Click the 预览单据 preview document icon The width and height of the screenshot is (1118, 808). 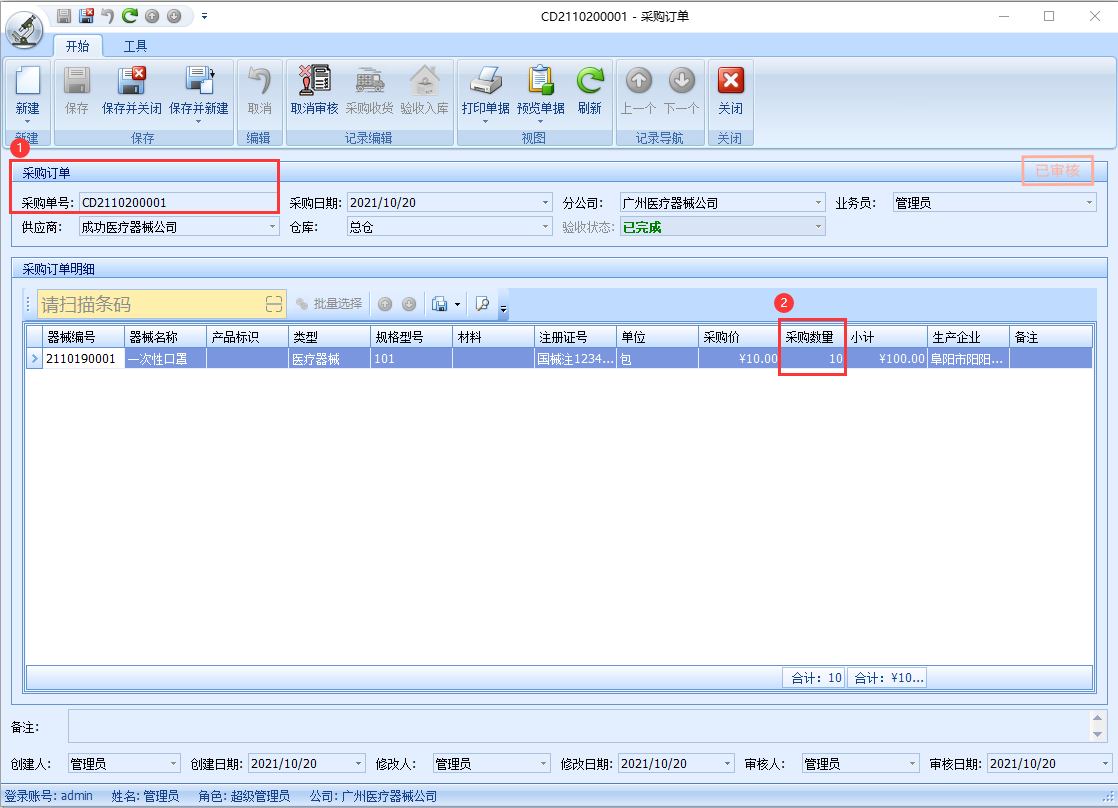pos(540,81)
